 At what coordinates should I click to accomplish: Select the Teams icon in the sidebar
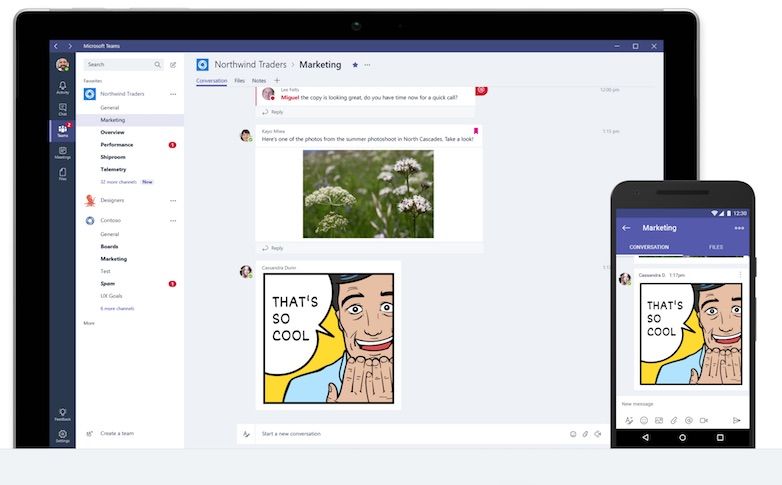tap(62, 131)
